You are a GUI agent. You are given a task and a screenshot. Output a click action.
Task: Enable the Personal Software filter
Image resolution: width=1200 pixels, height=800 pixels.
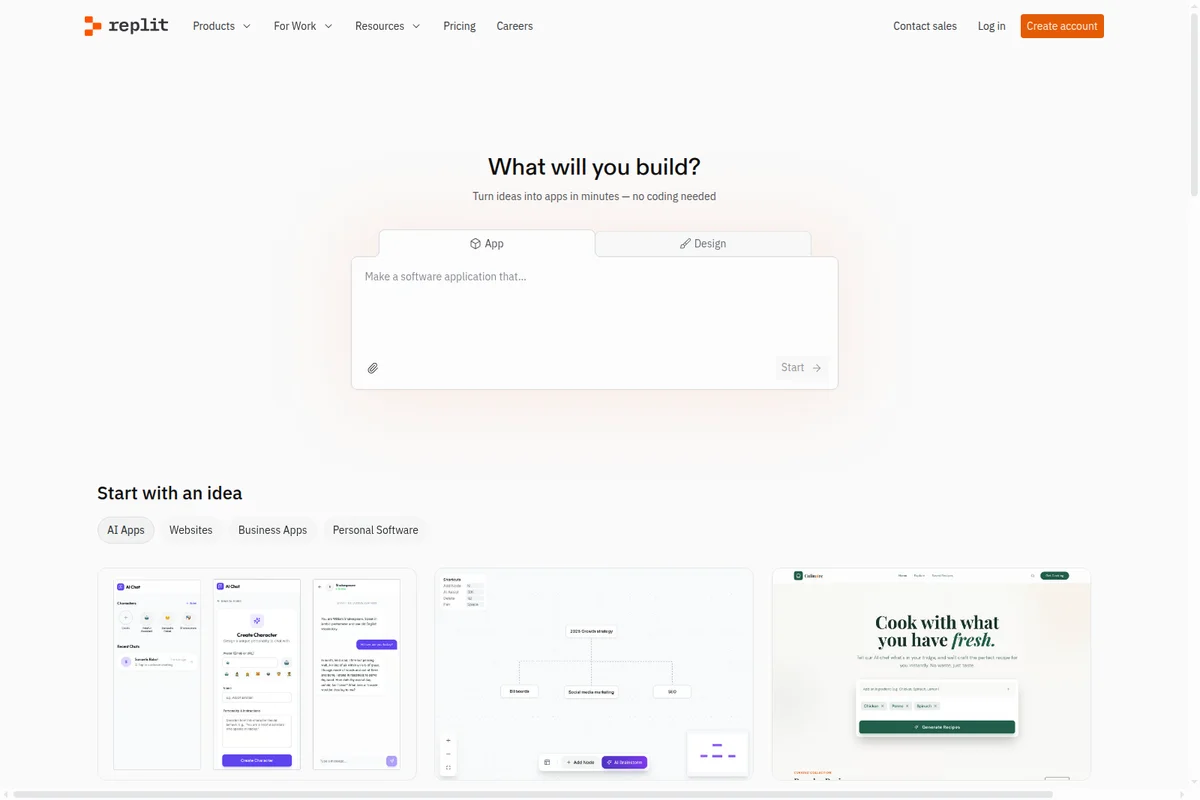[375, 530]
